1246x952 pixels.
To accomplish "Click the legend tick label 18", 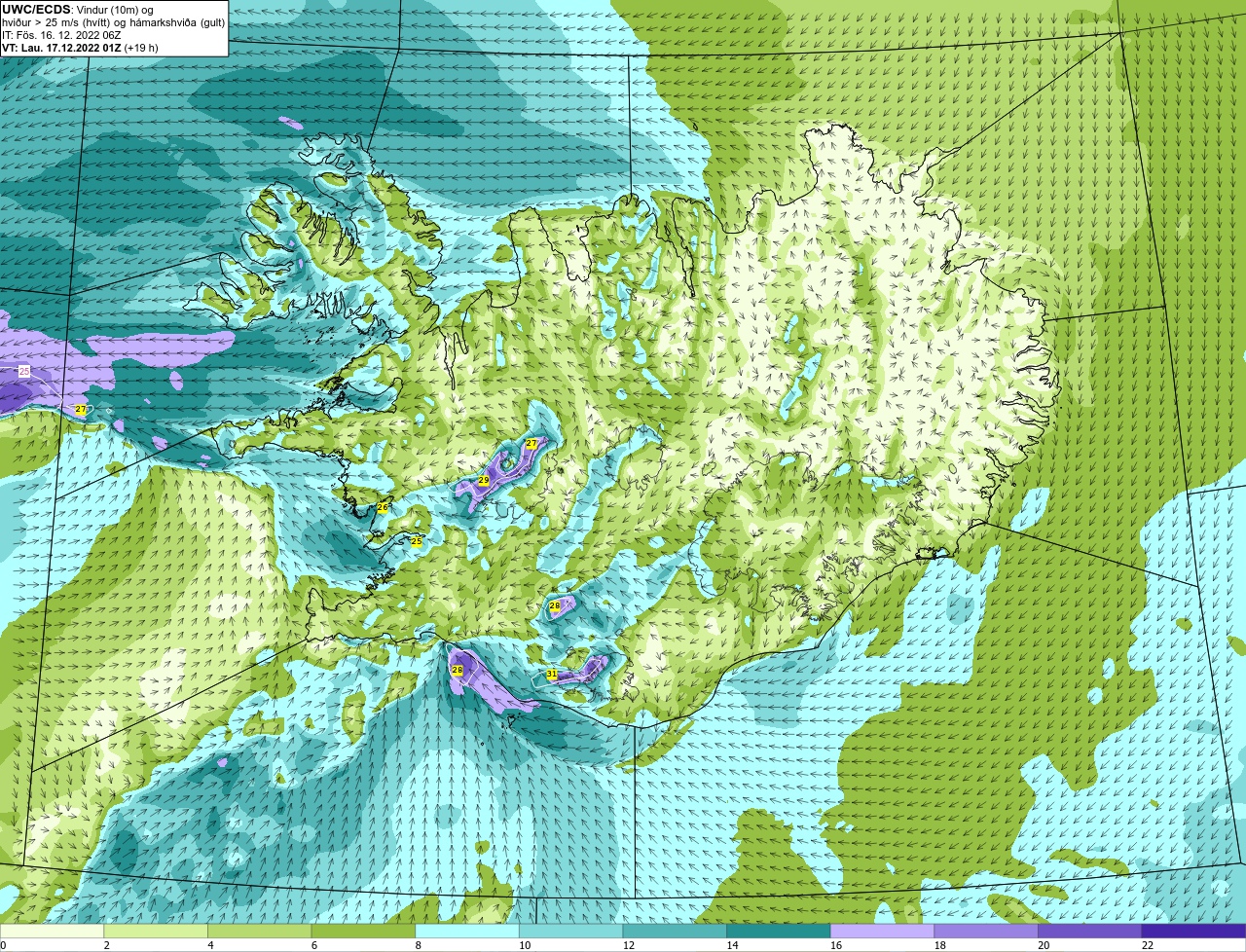I will [x=939, y=945].
